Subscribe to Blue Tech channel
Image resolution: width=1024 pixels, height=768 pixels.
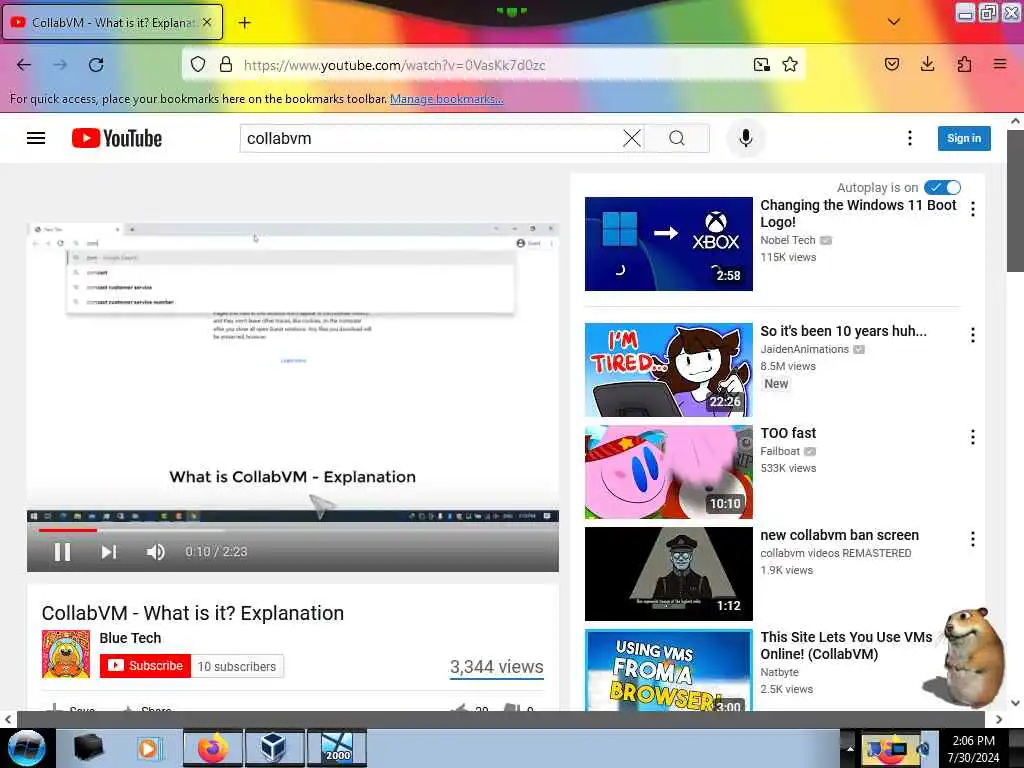coord(145,666)
